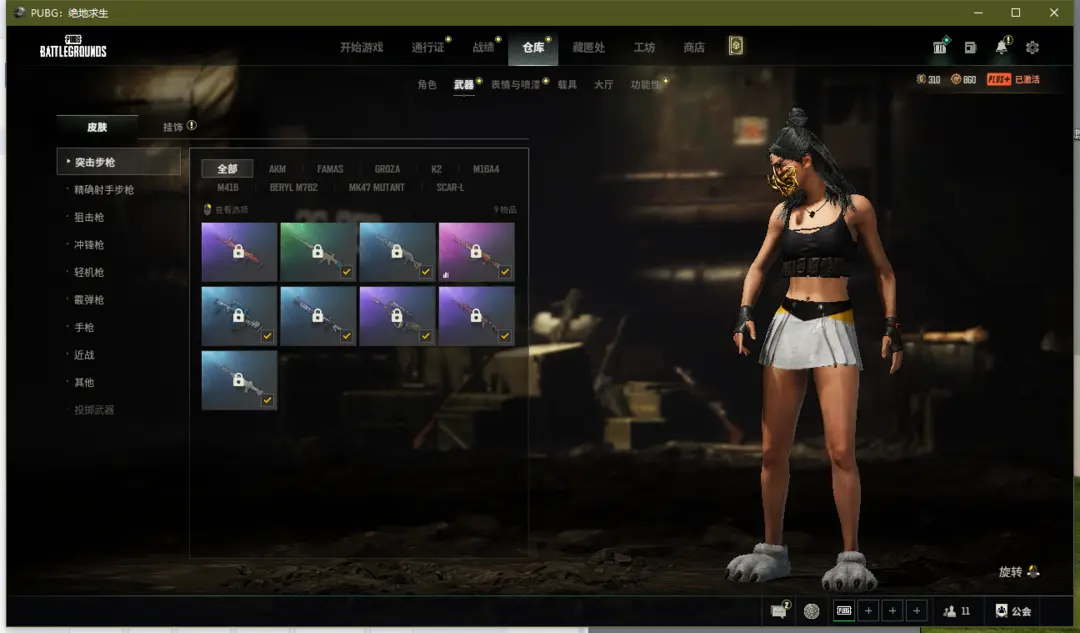Click the PLUS+ badge
Screen dimensions: 1080x633
coord(999,79)
